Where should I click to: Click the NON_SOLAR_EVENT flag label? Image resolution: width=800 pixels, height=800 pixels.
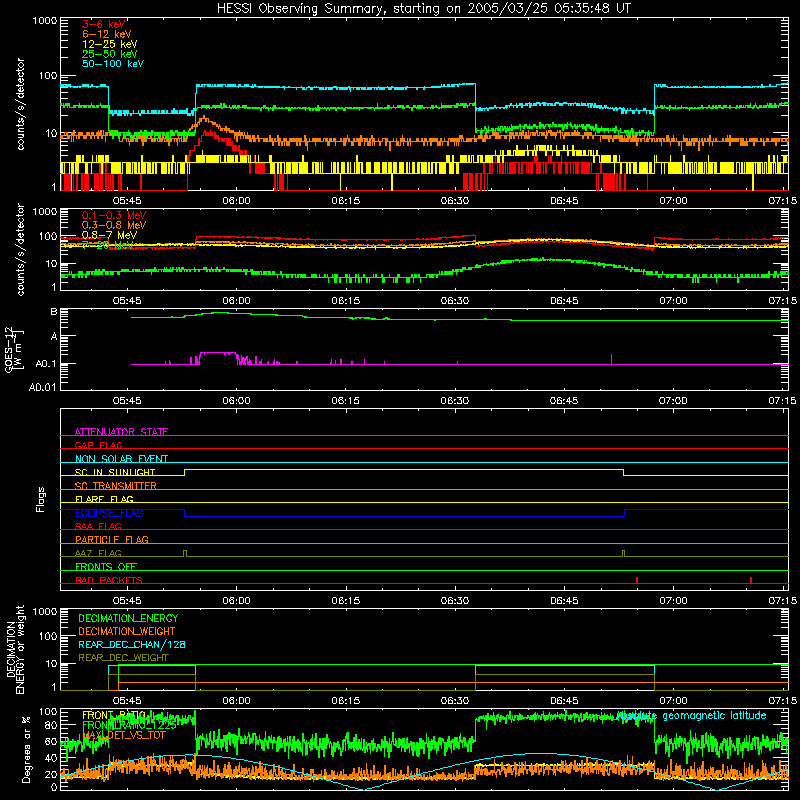tap(121, 459)
